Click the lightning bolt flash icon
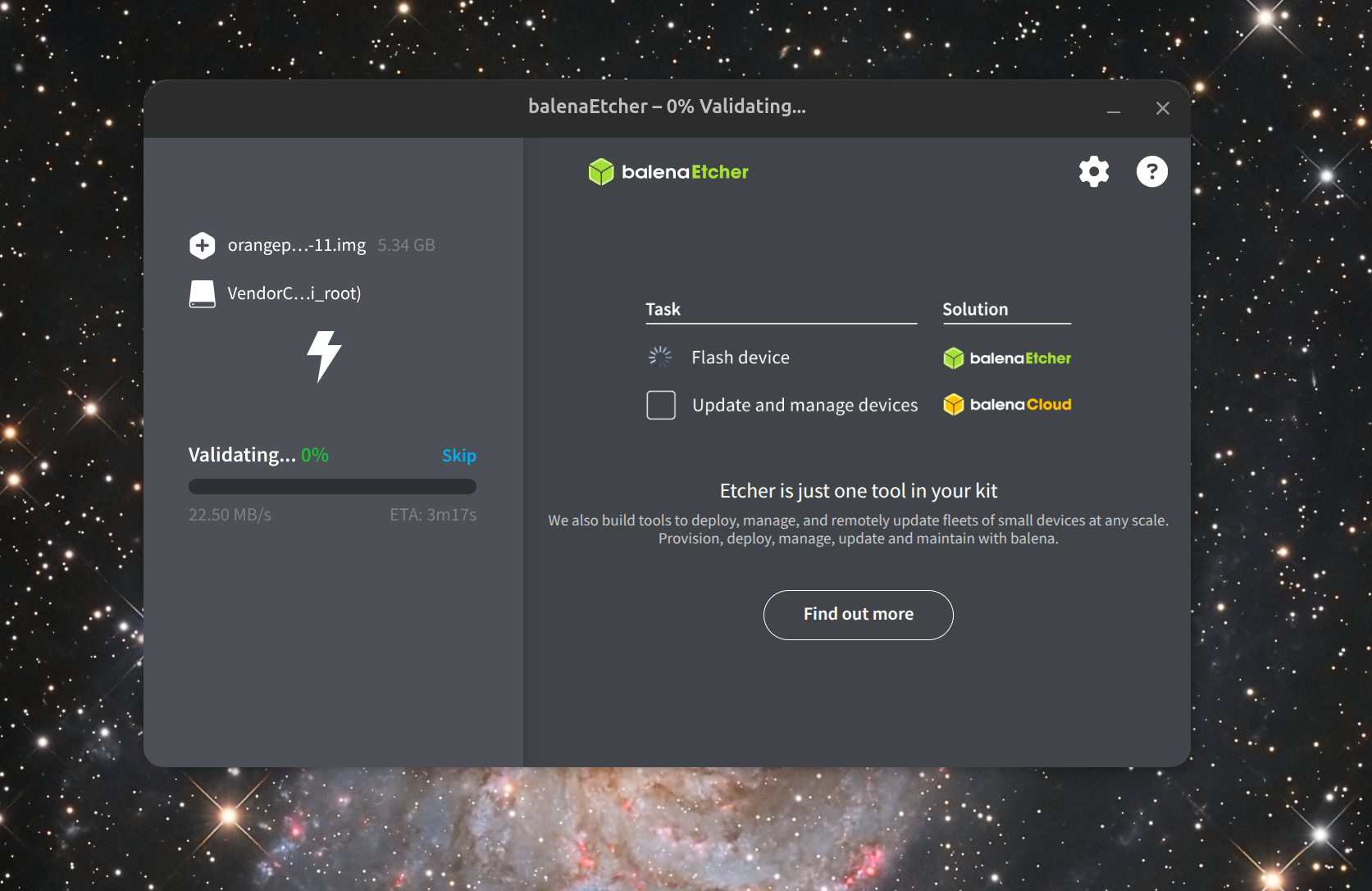The height and width of the screenshot is (891, 1372). (324, 357)
